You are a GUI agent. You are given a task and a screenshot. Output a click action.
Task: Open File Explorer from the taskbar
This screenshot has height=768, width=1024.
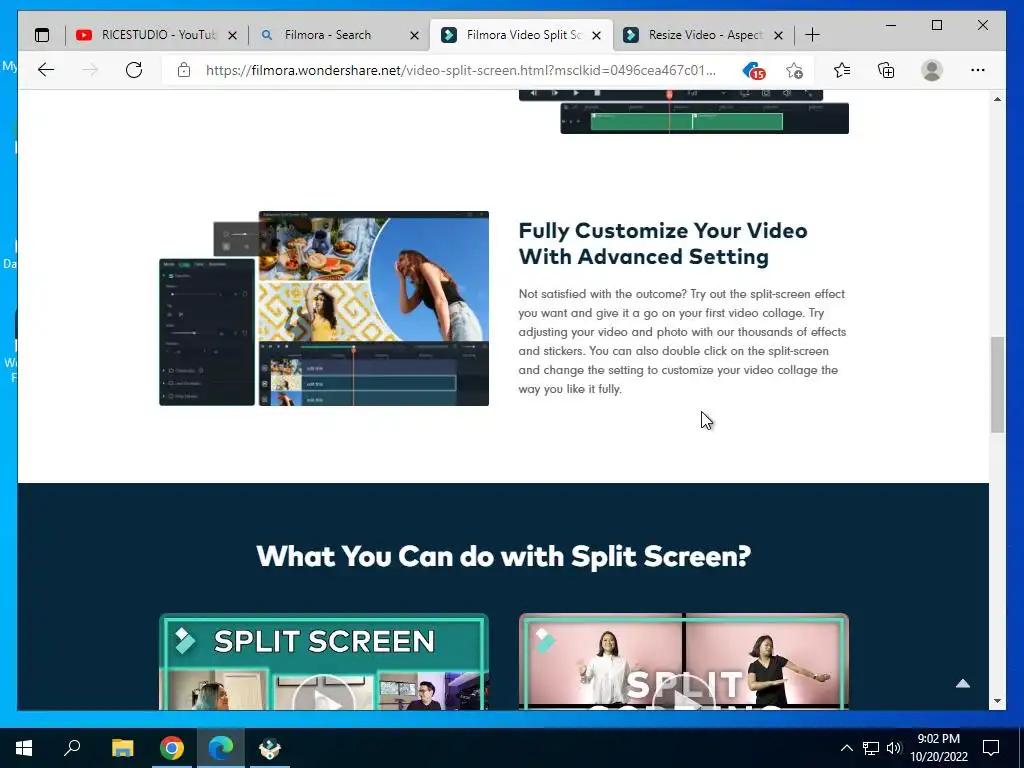click(122, 748)
